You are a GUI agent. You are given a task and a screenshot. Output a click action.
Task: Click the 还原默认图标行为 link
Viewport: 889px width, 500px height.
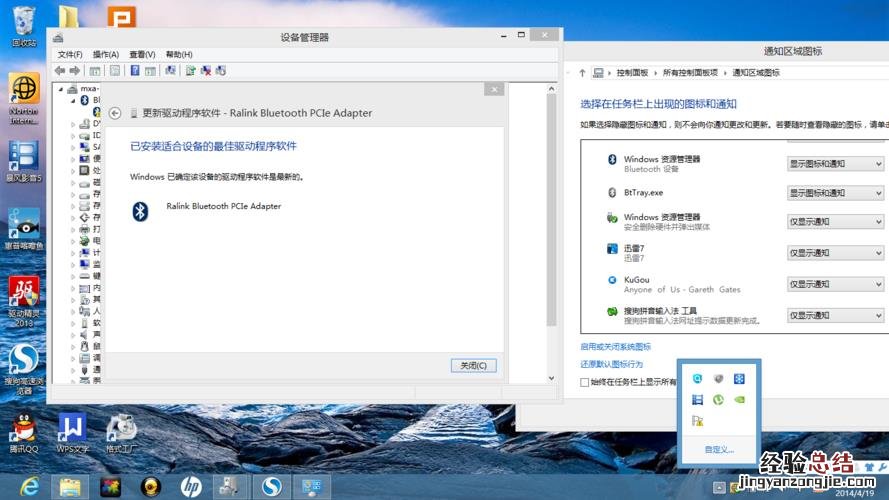[x=612, y=364]
